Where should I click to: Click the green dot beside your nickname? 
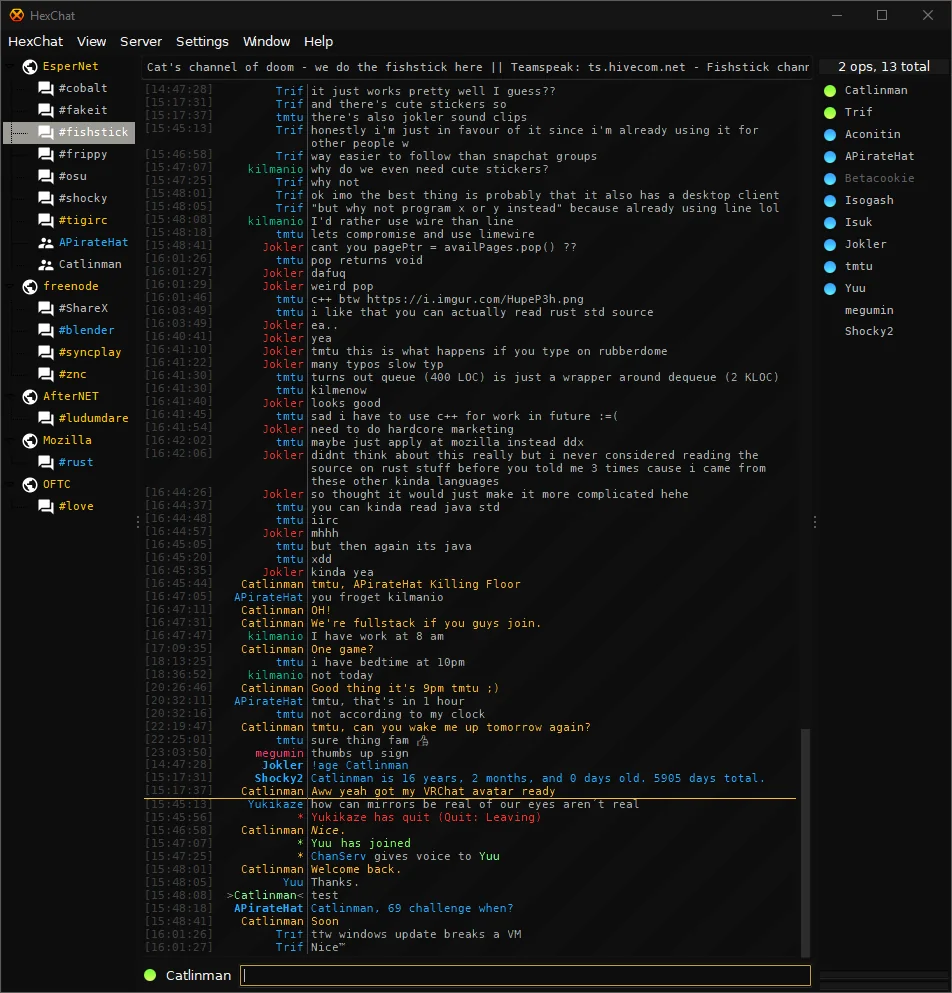tap(150, 975)
